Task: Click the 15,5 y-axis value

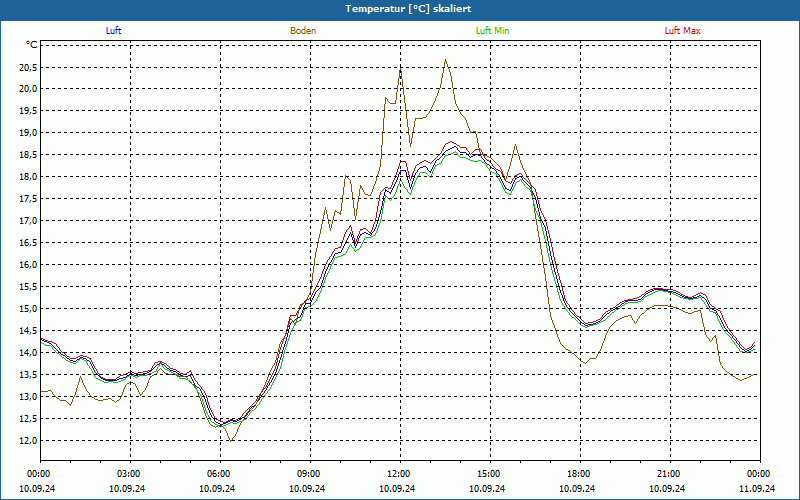Action: (29, 287)
